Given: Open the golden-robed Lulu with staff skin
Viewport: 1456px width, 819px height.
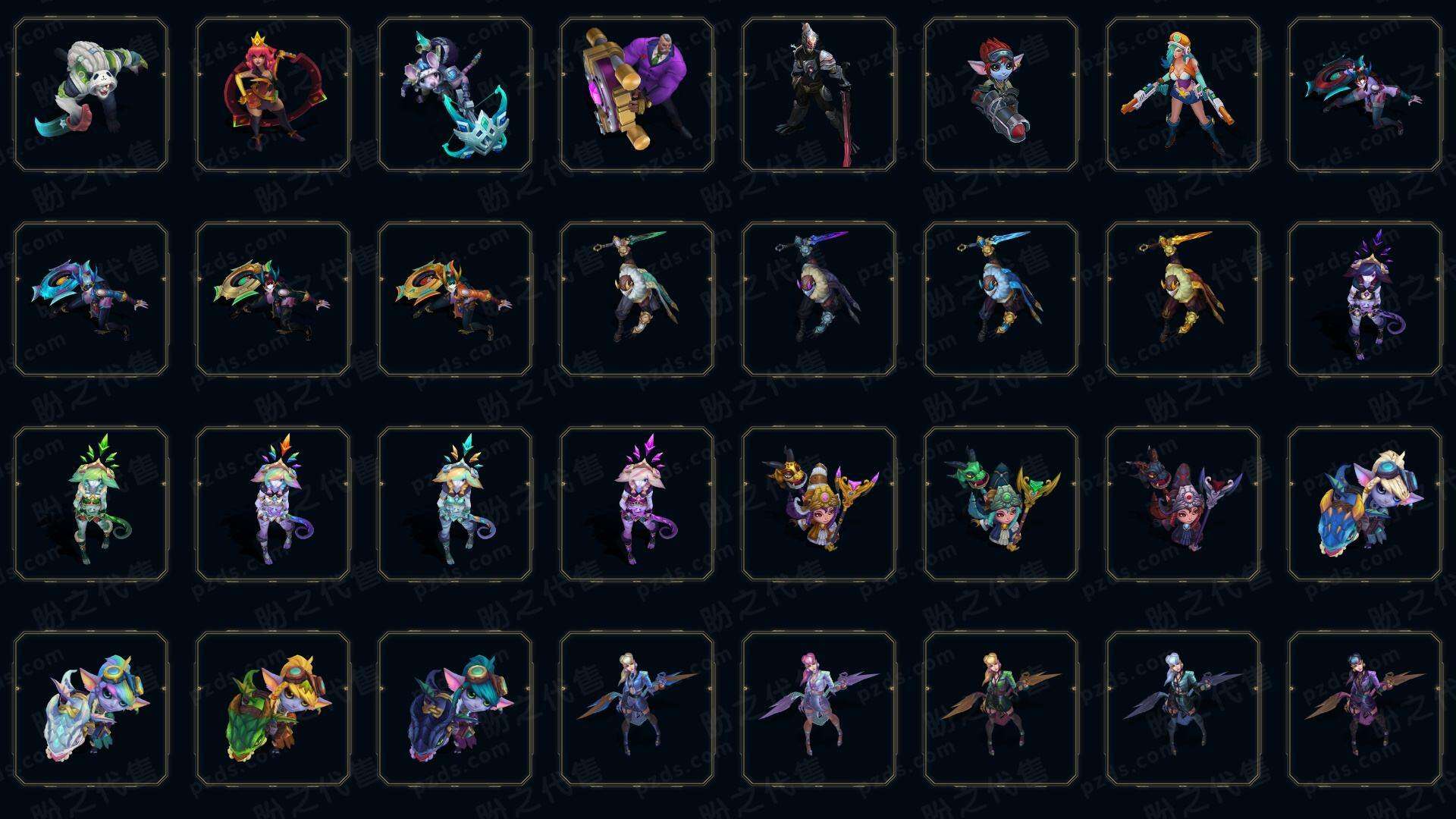Looking at the screenshot, I should click(819, 504).
